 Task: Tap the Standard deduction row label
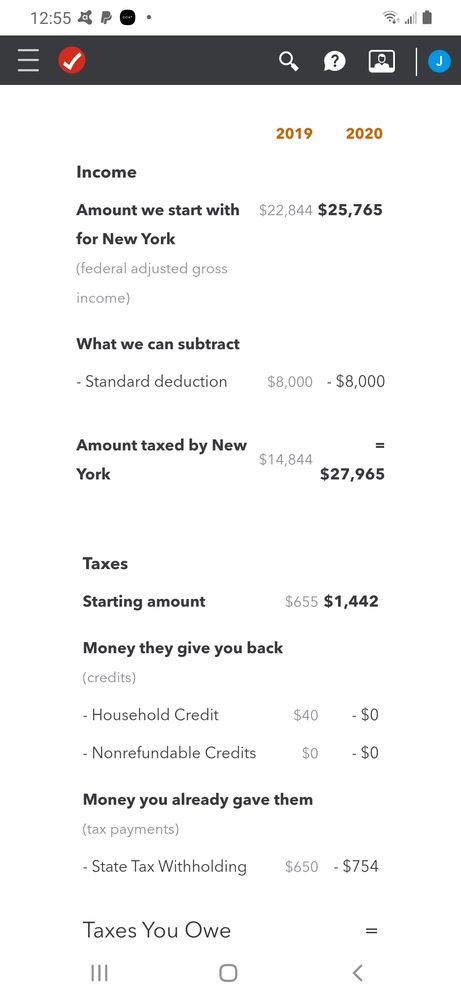click(x=152, y=381)
